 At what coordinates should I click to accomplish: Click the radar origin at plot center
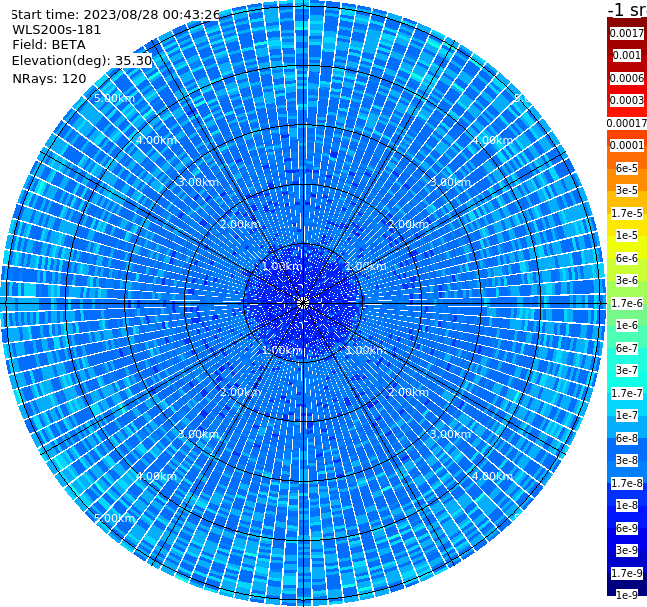click(303, 303)
